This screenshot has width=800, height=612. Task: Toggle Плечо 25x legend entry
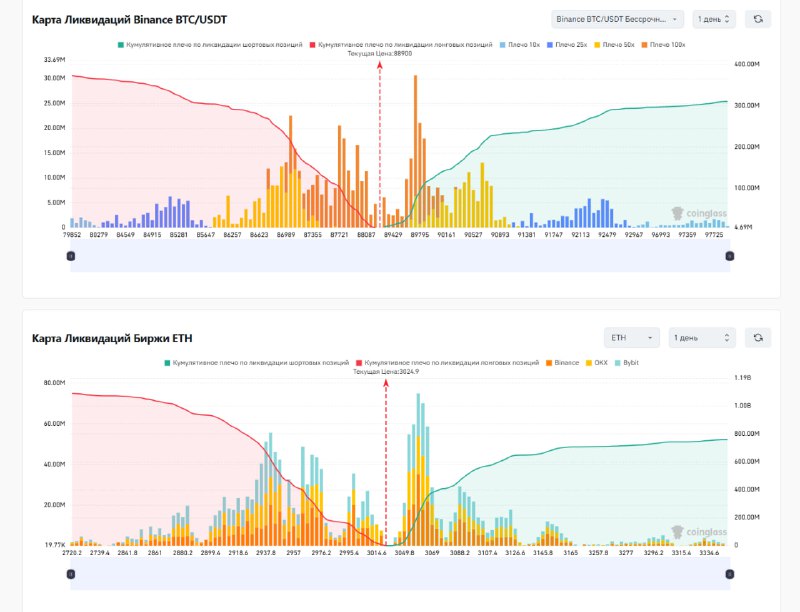tap(569, 46)
